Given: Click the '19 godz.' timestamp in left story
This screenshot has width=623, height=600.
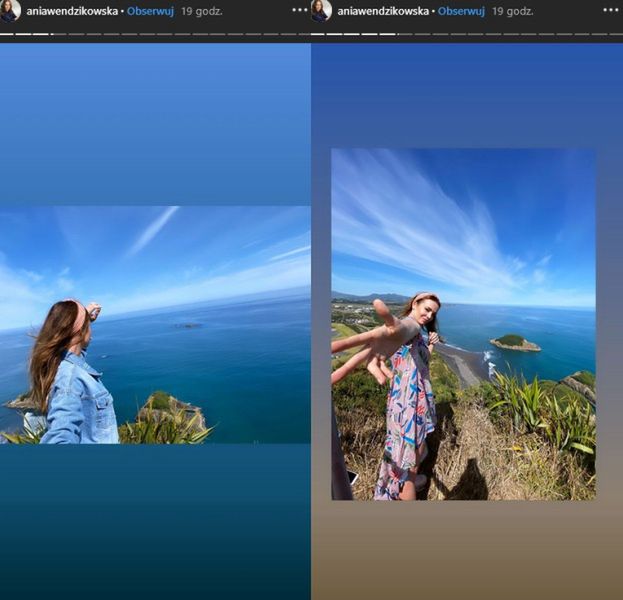Looking at the screenshot, I should coord(202,12).
